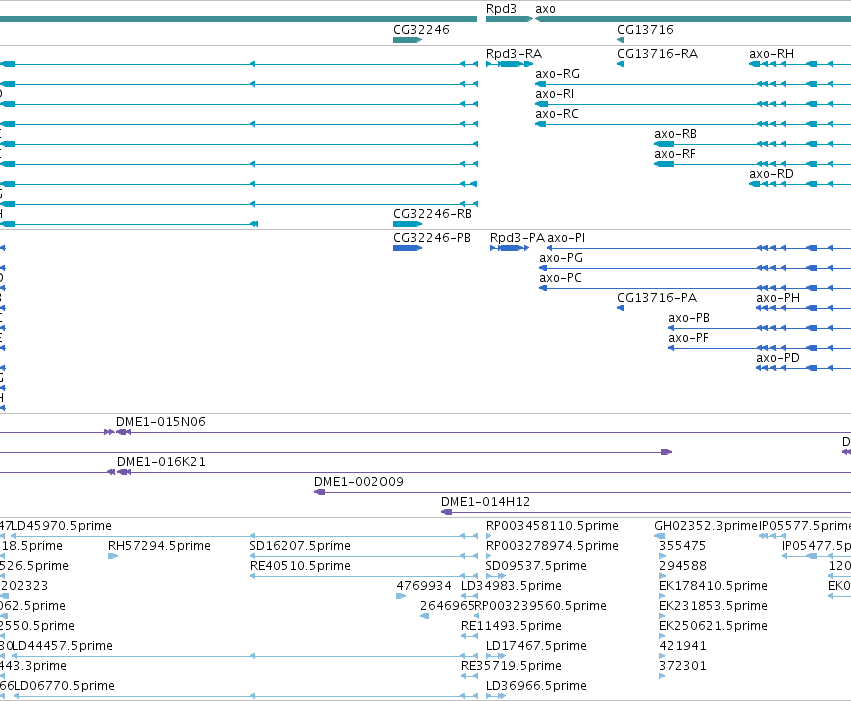Click the Rpd3-RA transcript exon glyph
This screenshot has width=851, height=701.
pyautogui.click(x=510, y=64)
